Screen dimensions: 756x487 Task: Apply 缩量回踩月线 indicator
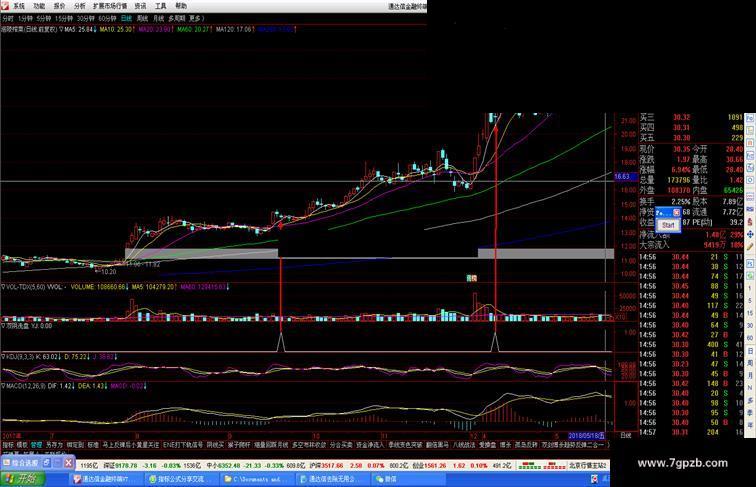point(270,445)
